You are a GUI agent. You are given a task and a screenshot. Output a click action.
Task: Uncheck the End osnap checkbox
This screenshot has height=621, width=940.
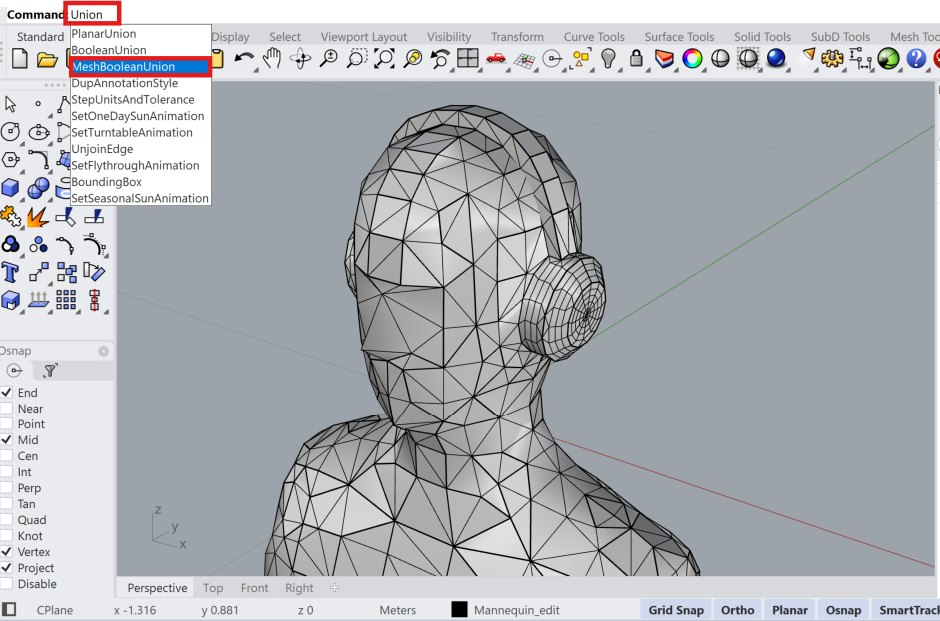7,393
